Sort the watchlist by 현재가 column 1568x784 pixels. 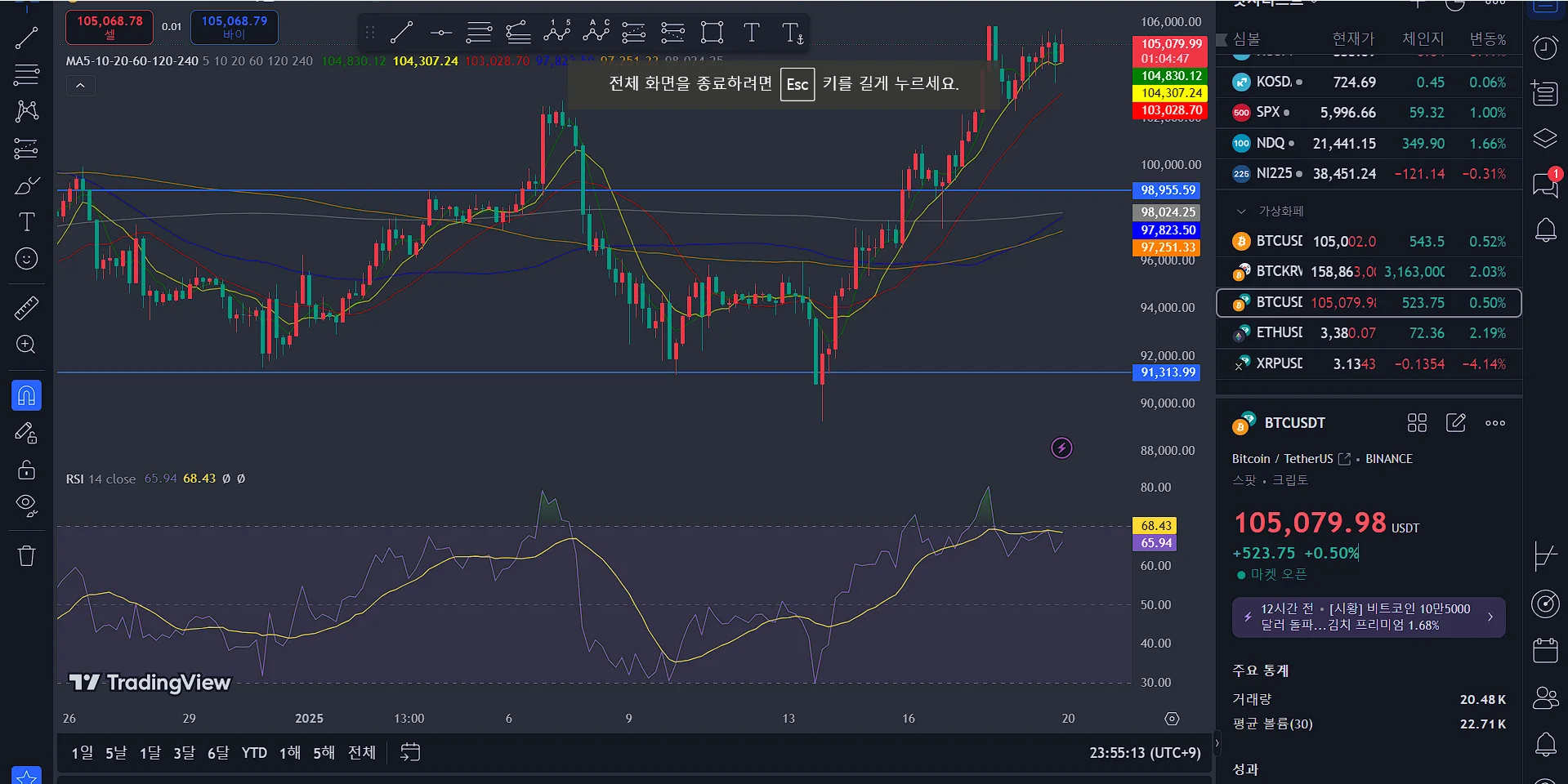pyautogui.click(x=1353, y=39)
